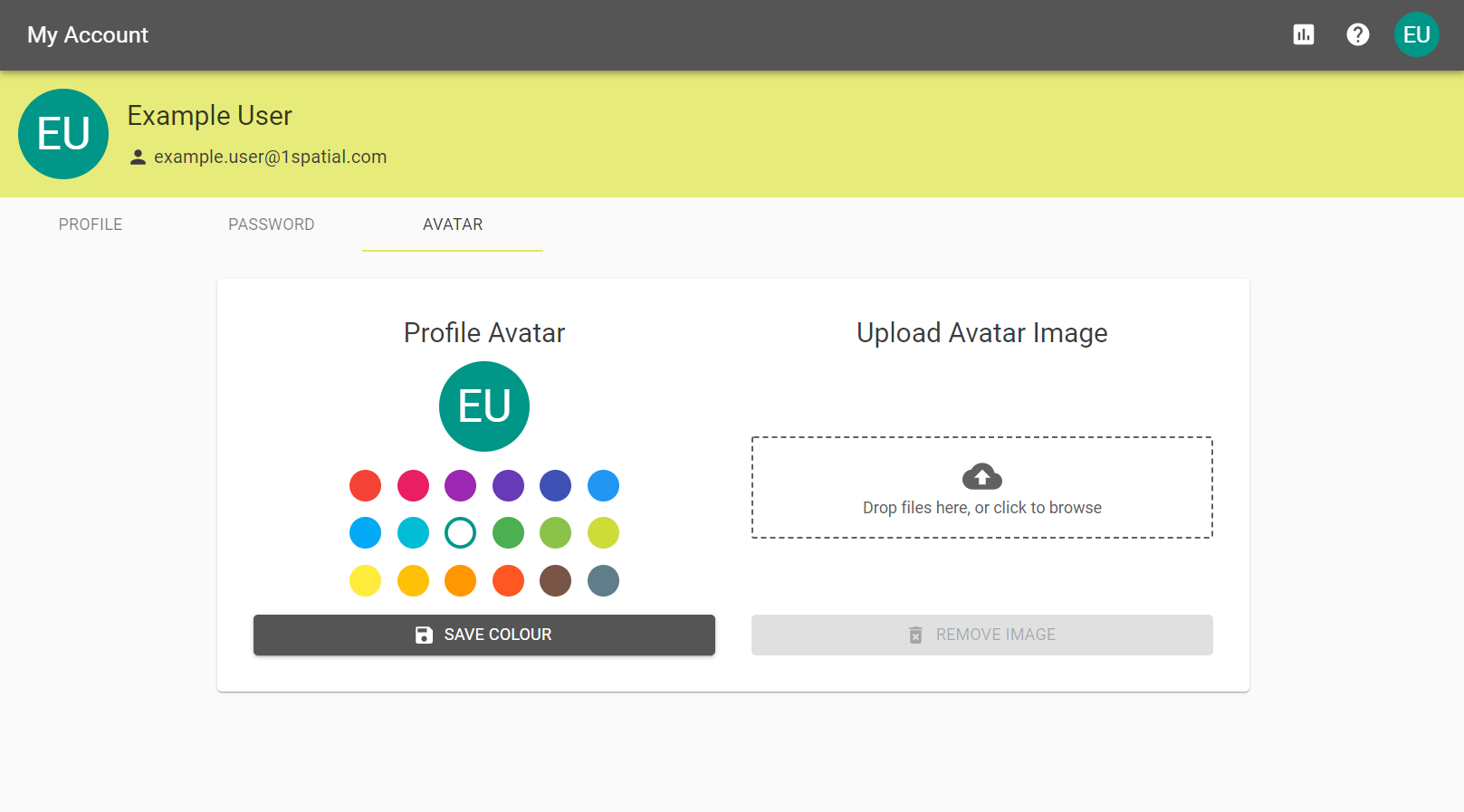Choose the purple colour swatch
This screenshot has height=812, width=1464.
(x=461, y=485)
